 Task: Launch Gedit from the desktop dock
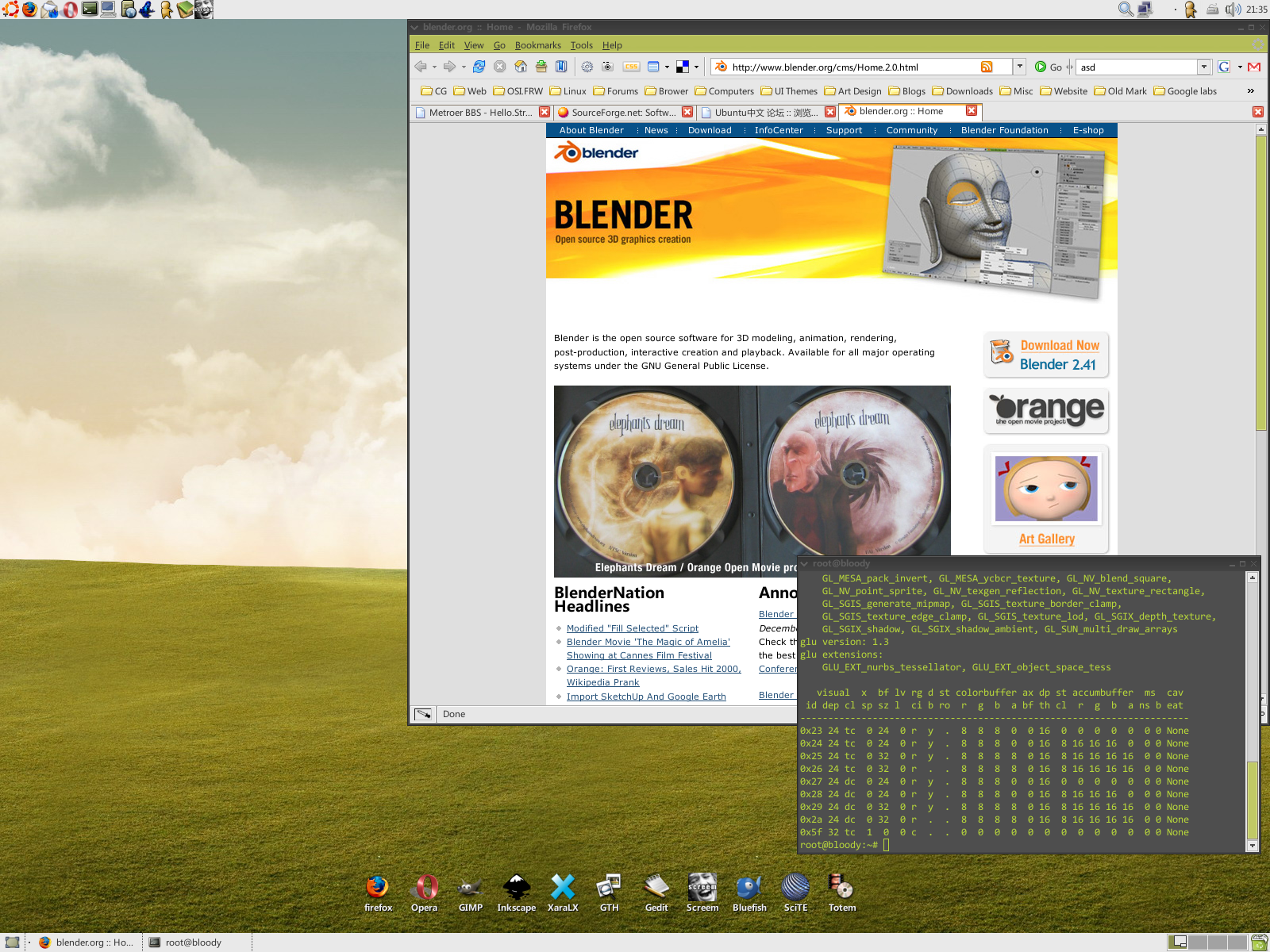tap(656, 892)
